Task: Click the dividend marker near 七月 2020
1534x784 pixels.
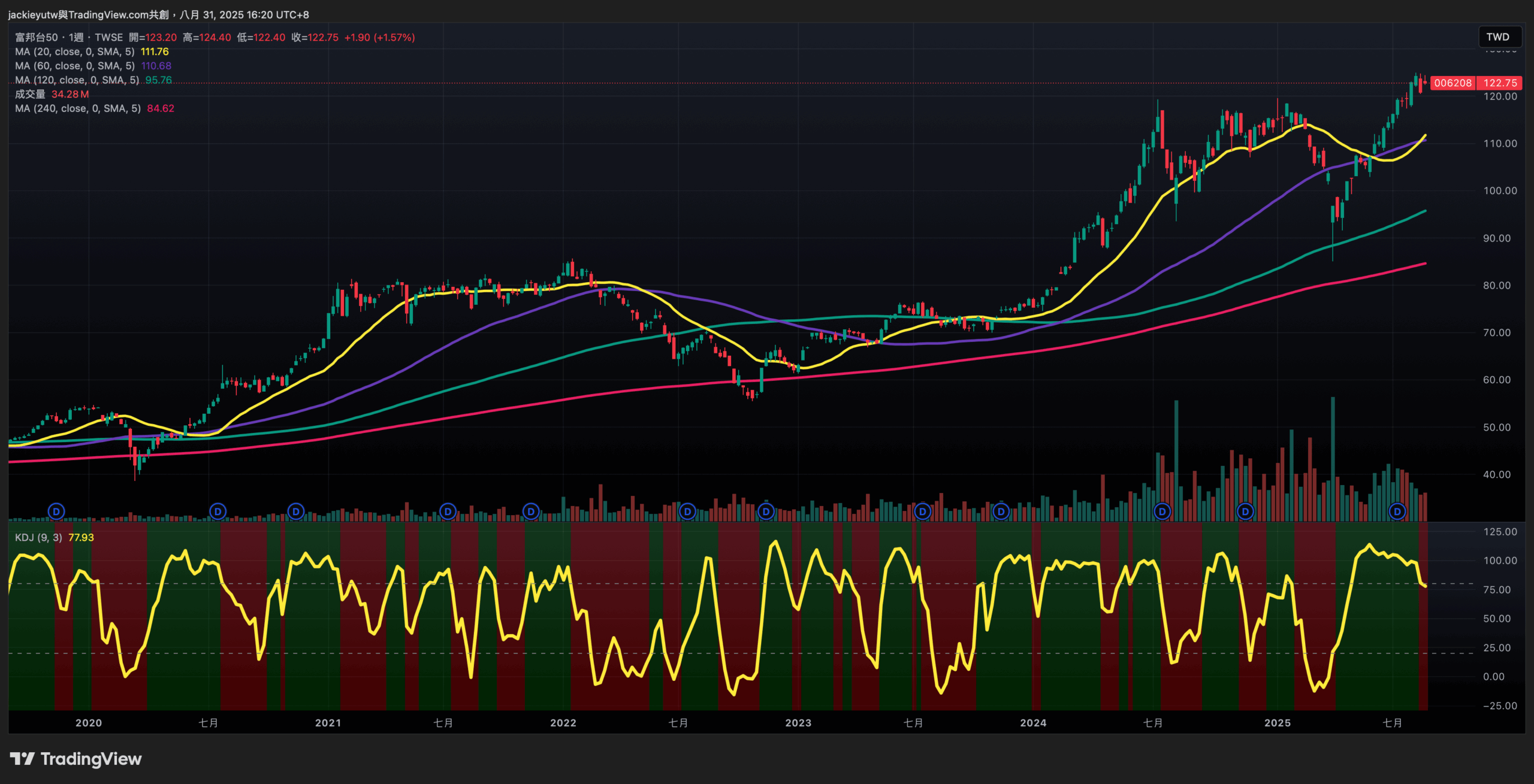Action: (218, 511)
